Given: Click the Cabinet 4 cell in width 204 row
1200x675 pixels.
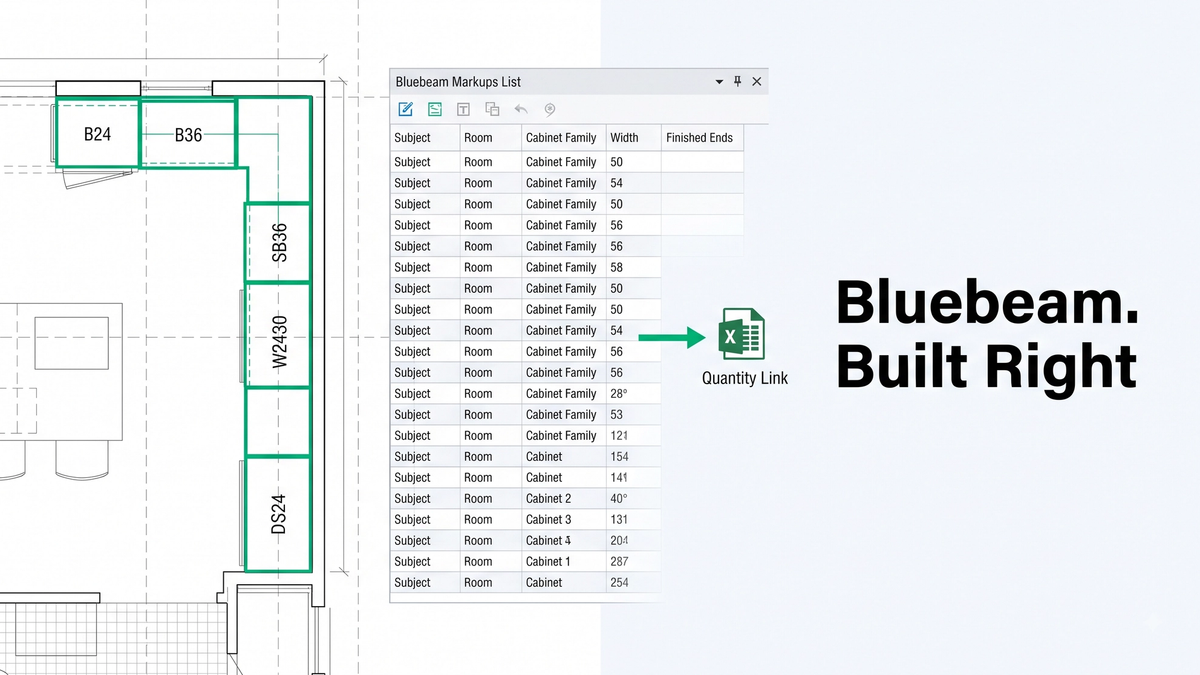Looking at the screenshot, I should click(564, 541).
